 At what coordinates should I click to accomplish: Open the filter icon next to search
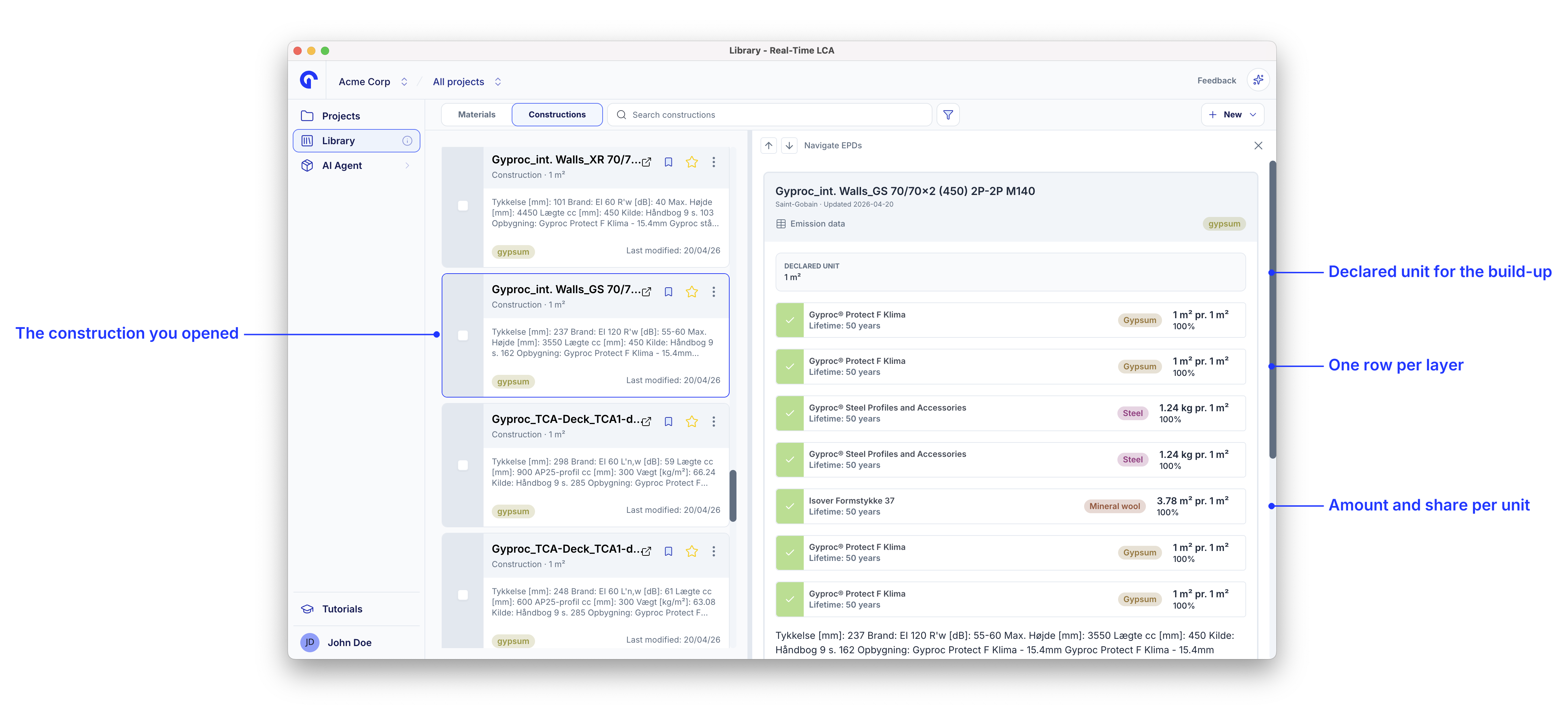click(948, 114)
